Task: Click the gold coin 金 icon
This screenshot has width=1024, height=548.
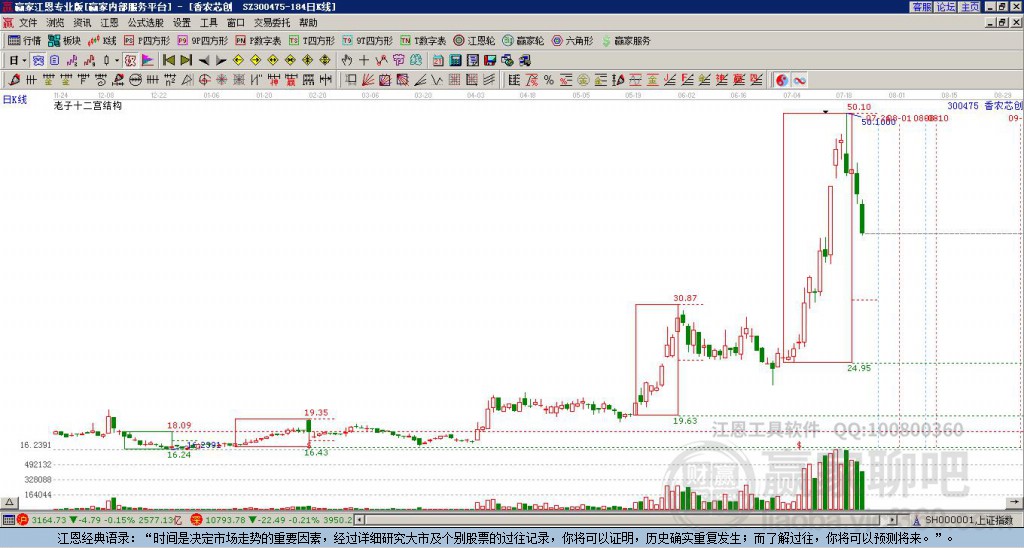Action: tap(583, 80)
